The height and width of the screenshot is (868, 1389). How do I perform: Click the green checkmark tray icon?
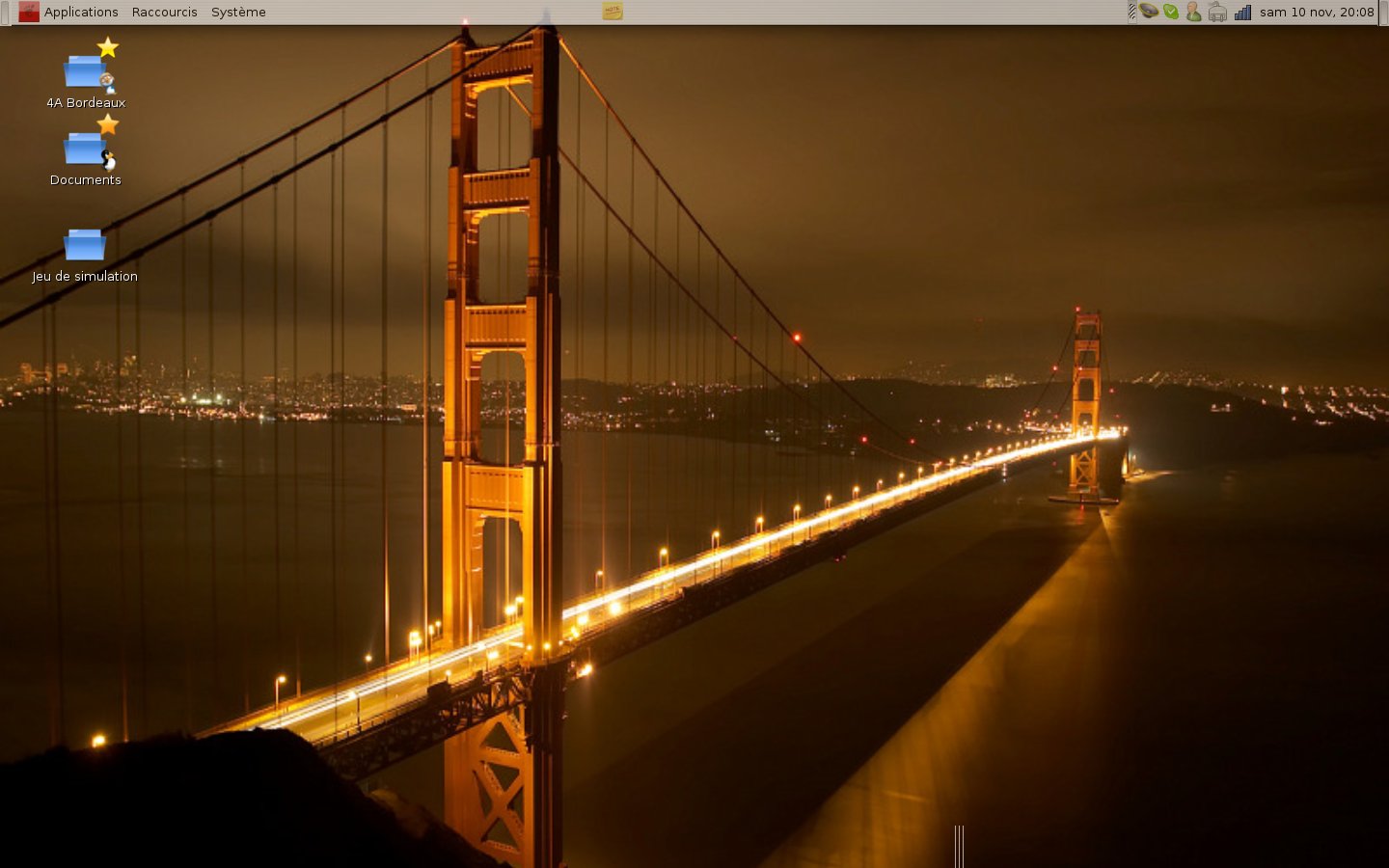[1171, 13]
